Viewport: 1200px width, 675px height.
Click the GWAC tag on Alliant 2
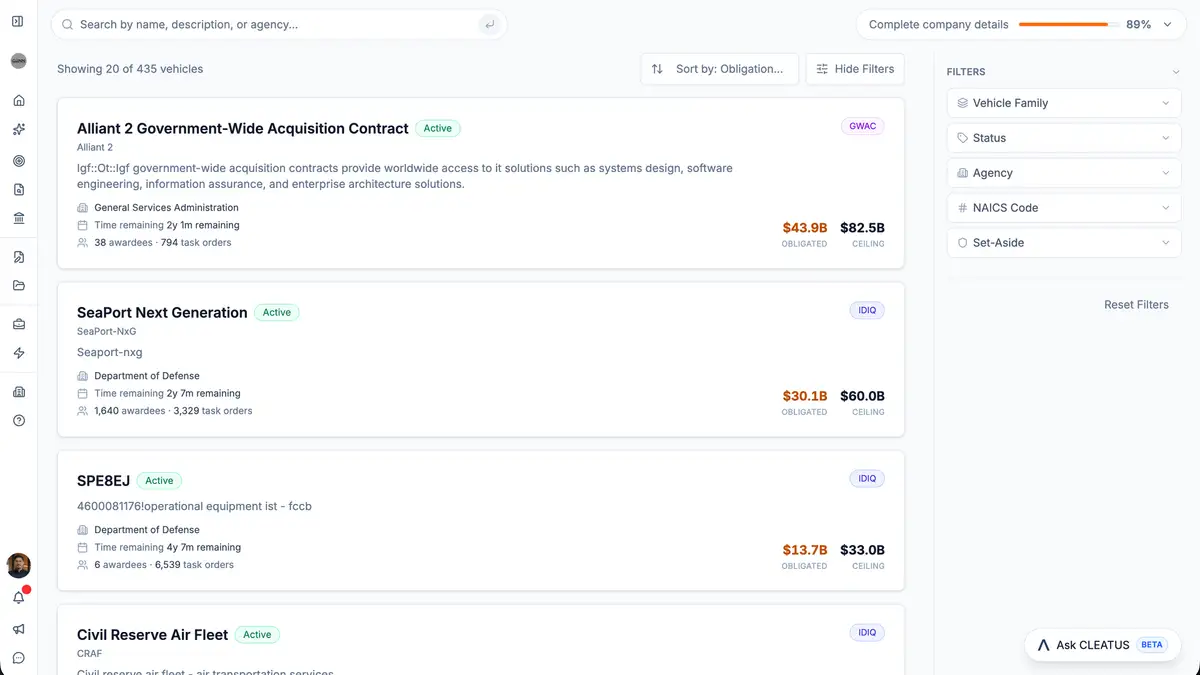862,127
